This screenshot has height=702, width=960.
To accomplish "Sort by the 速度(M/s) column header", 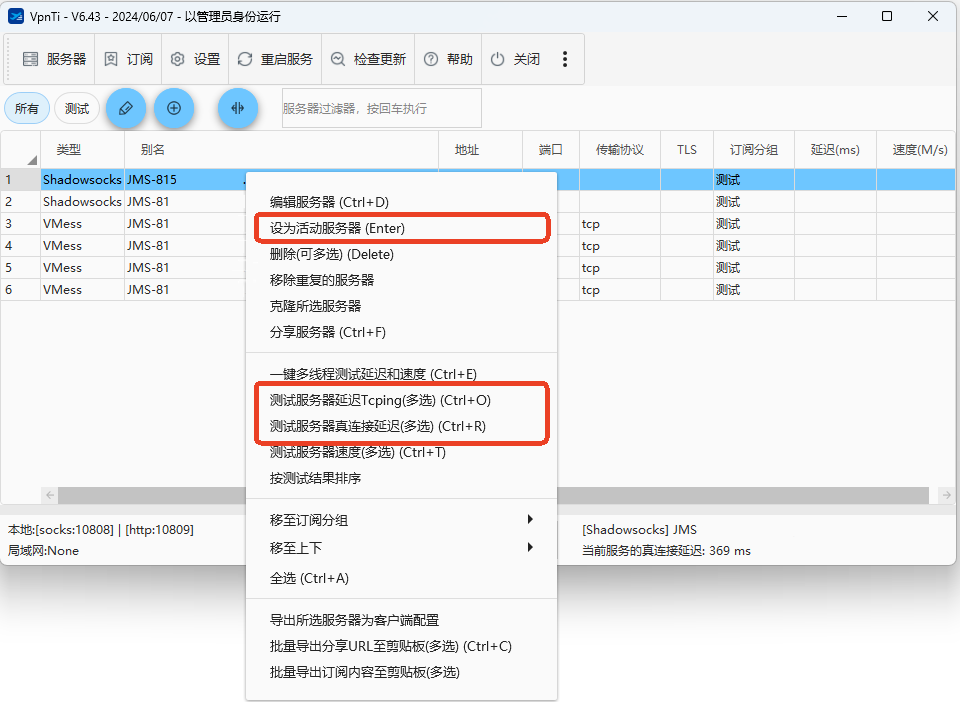I will pyautogui.click(x=916, y=150).
